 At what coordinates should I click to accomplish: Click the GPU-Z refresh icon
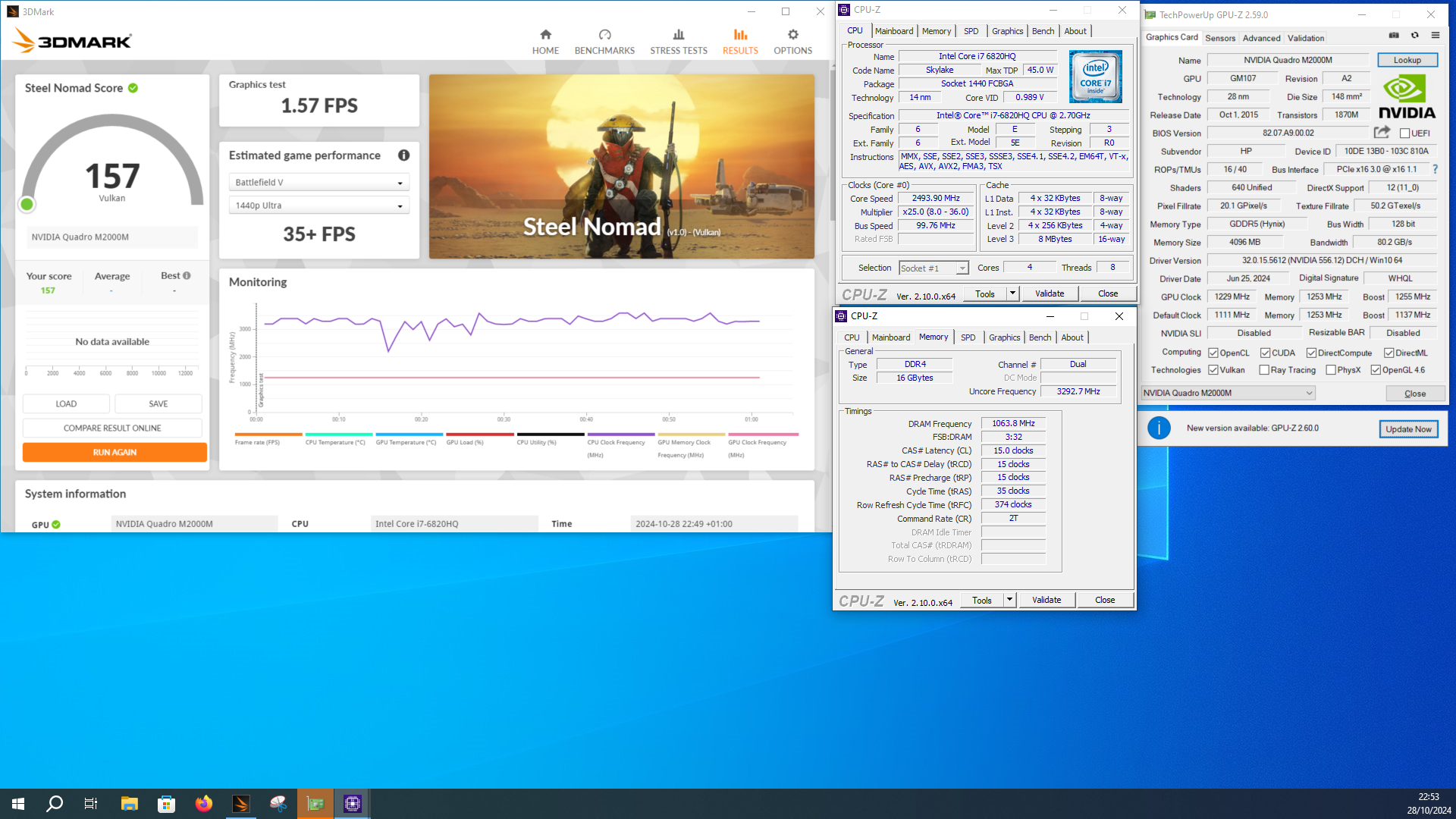(x=1415, y=36)
